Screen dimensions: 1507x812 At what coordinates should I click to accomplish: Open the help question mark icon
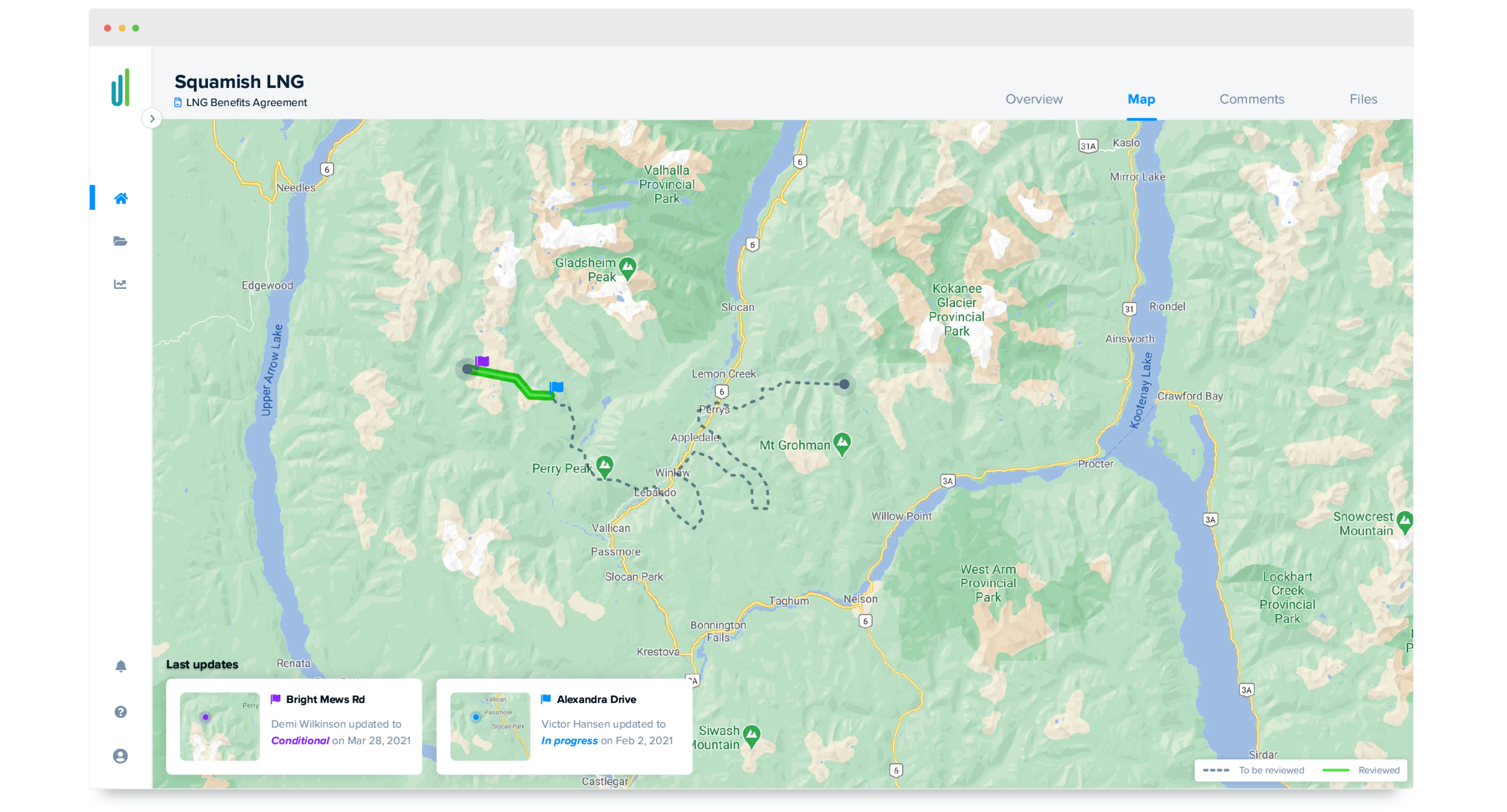121,712
